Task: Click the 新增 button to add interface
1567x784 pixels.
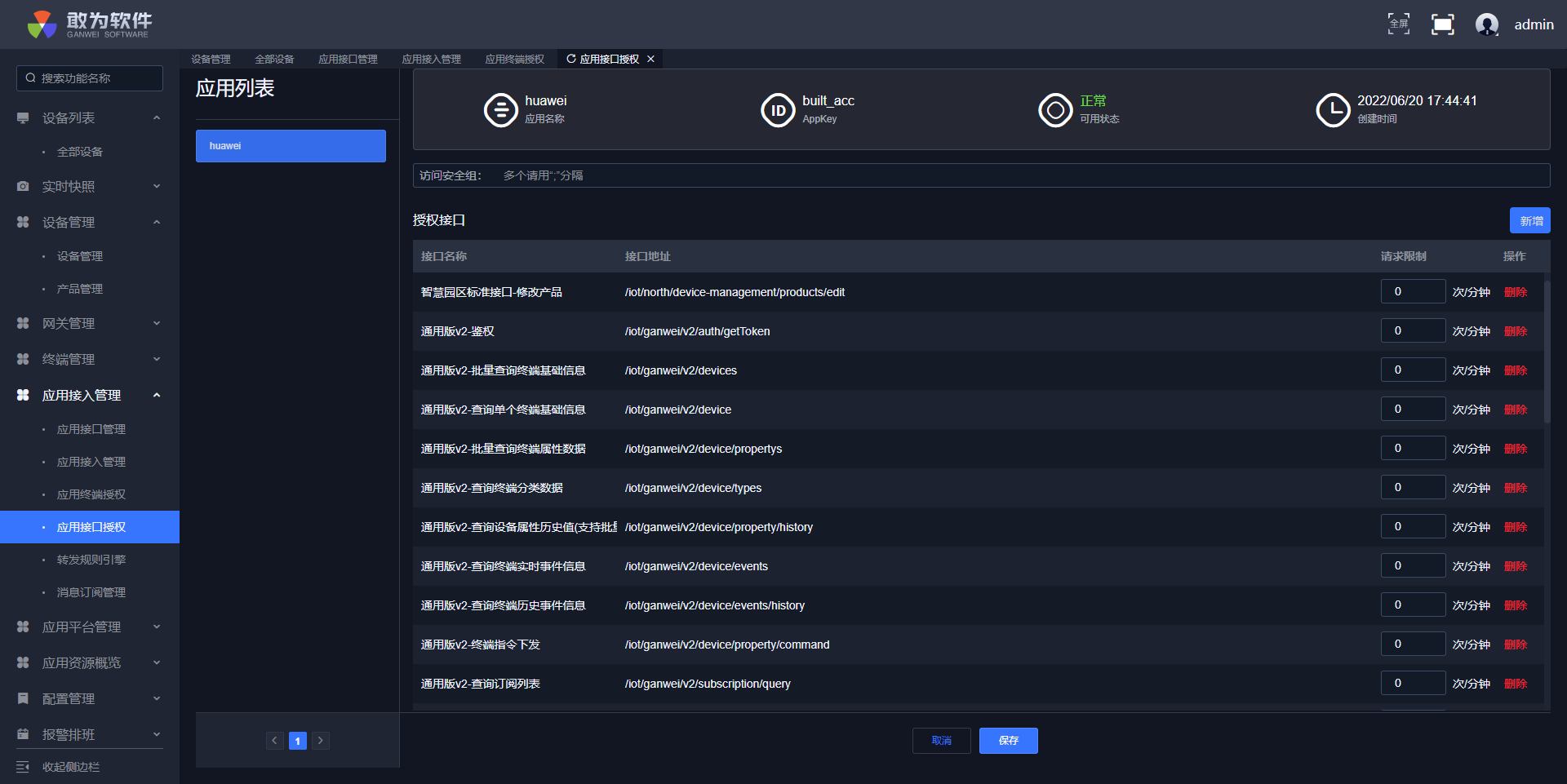Action: pyautogui.click(x=1529, y=221)
